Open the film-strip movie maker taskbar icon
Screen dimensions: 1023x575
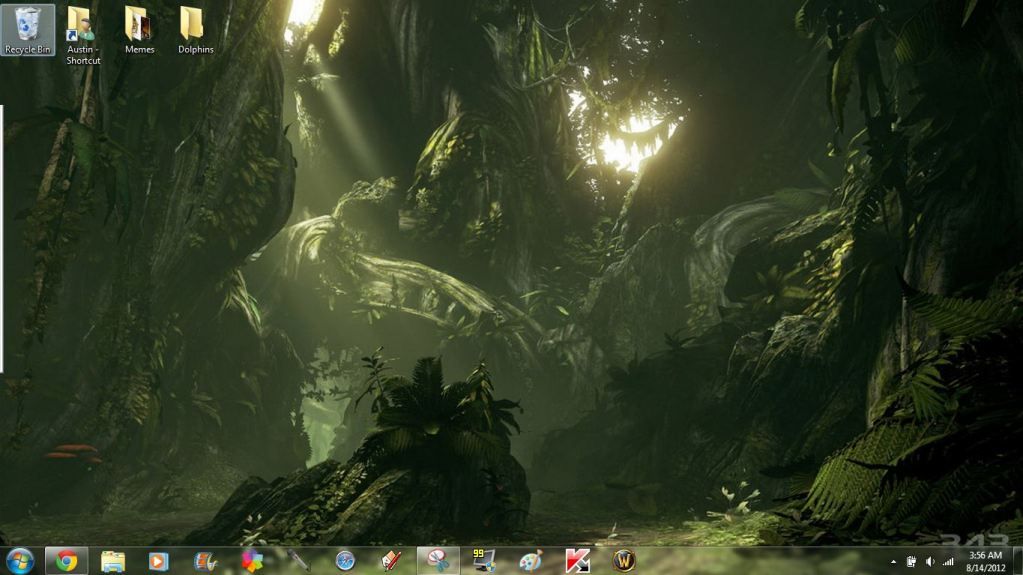click(x=205, y=561)
